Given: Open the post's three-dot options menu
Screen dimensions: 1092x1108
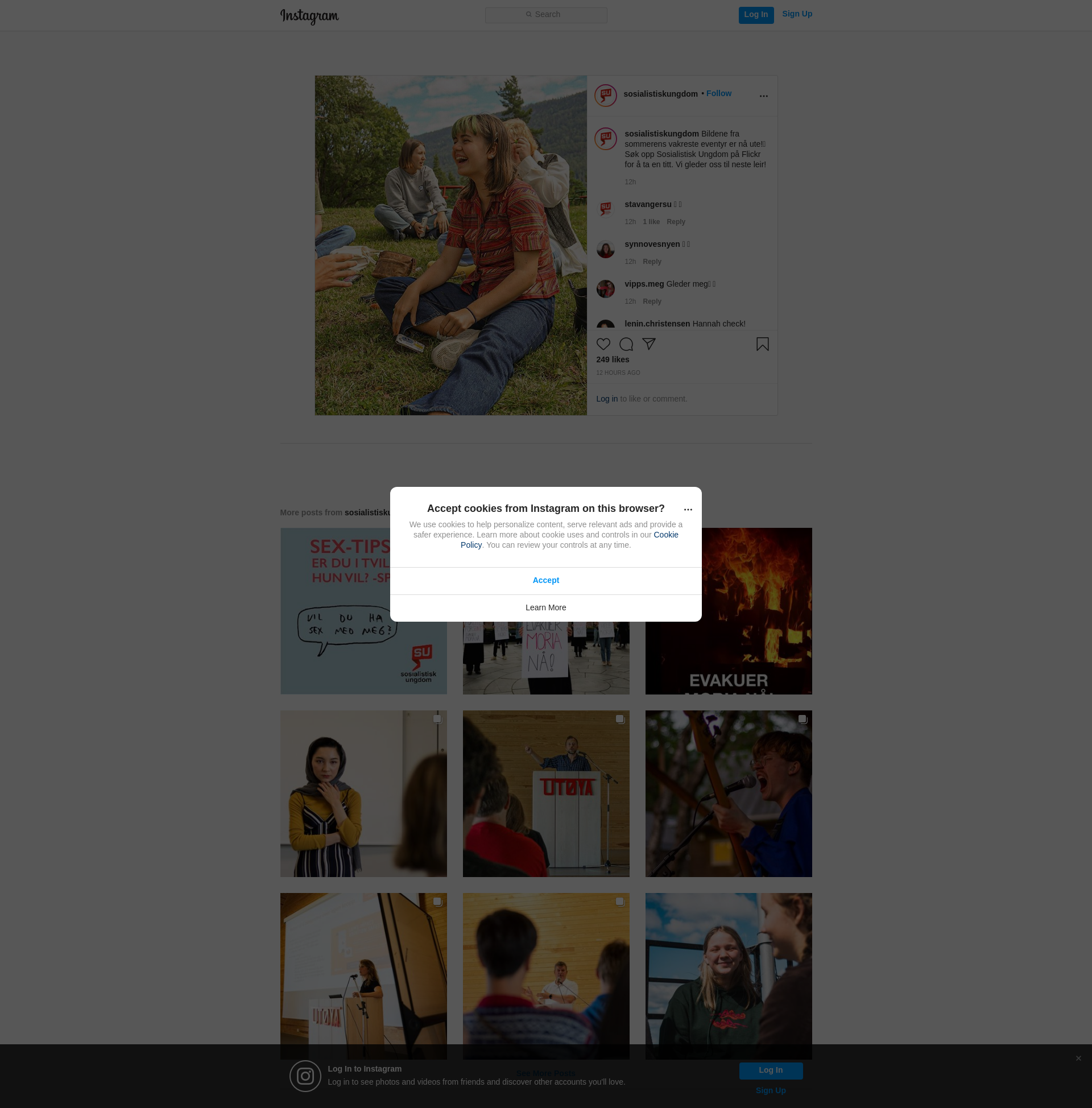Looking at the screenshot, I should (x=763, y=96).
